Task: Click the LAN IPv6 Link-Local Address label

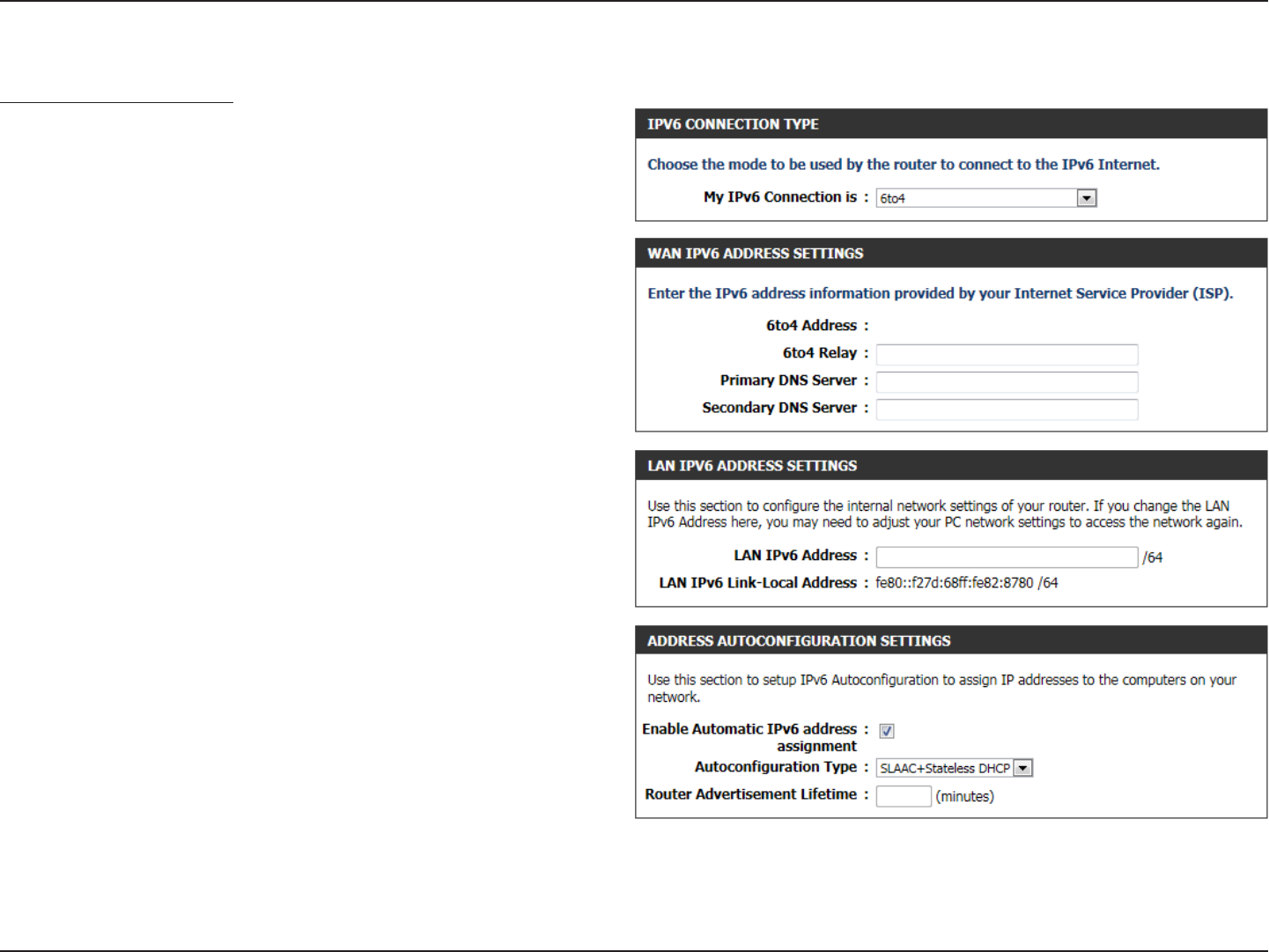Action: (x=757, y=583)
